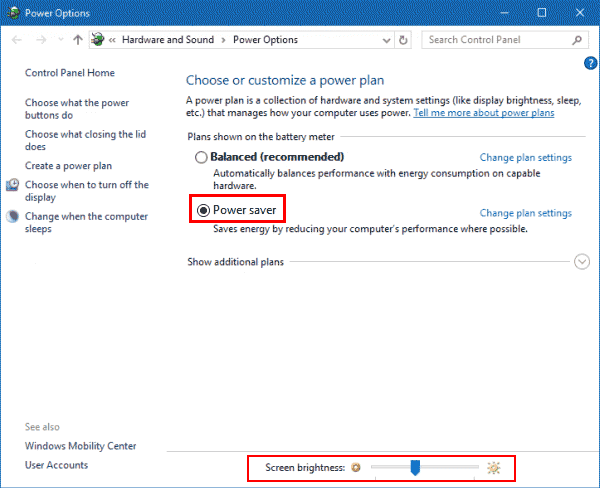Minimize the Power Options window
Image resolution: width=600 pixels, height=488 pixels.
505,13
